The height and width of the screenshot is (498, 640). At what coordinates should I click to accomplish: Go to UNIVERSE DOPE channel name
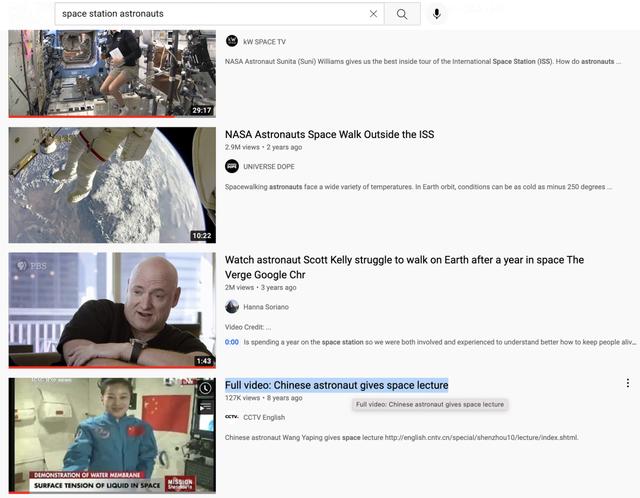[x=269, y=167]
